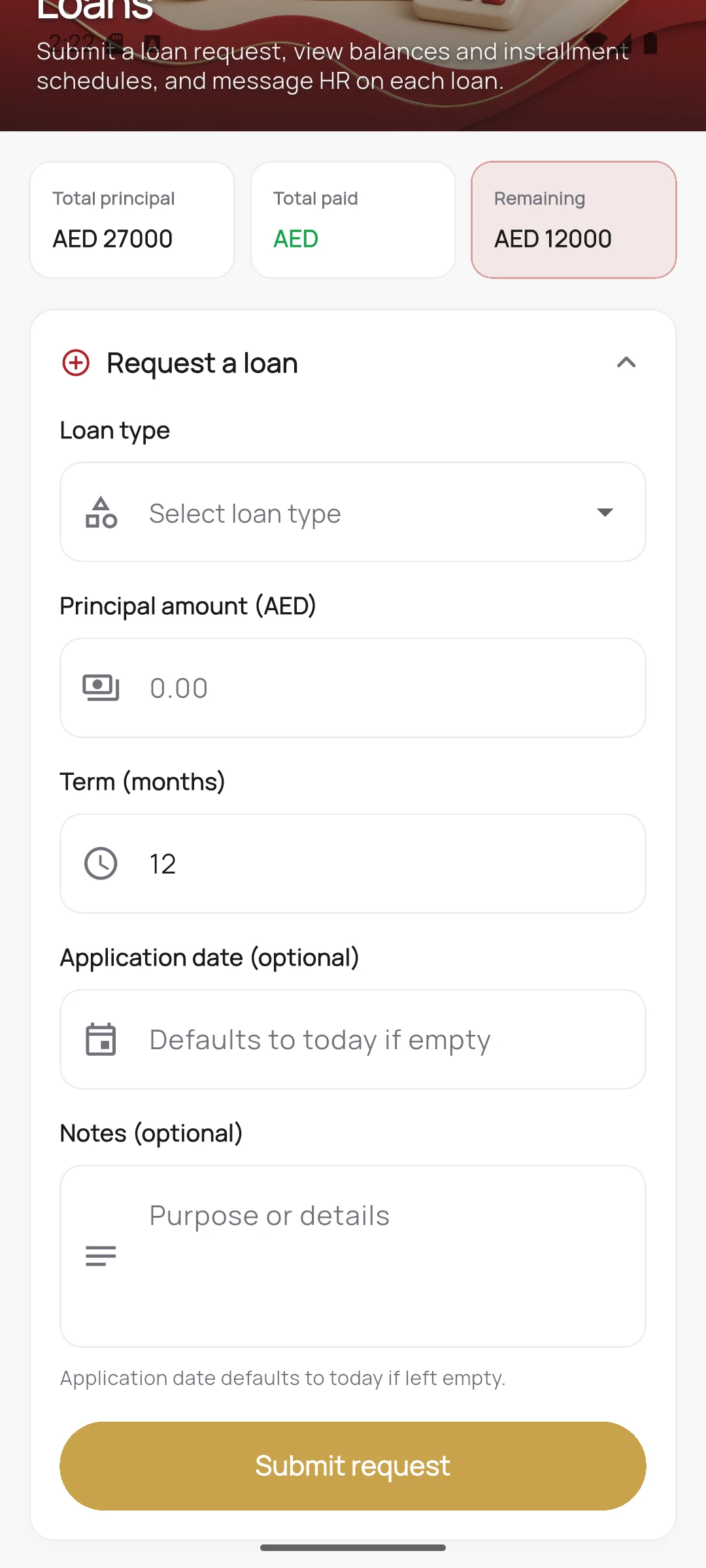Submit the loan request
Screen dimensions: 706x1568
[x=353, y=1466]
